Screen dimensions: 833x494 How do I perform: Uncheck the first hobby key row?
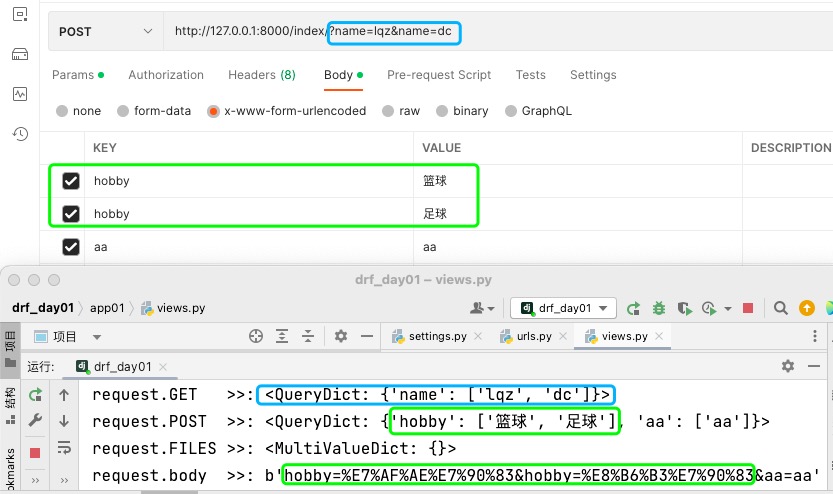click(71, 181)
